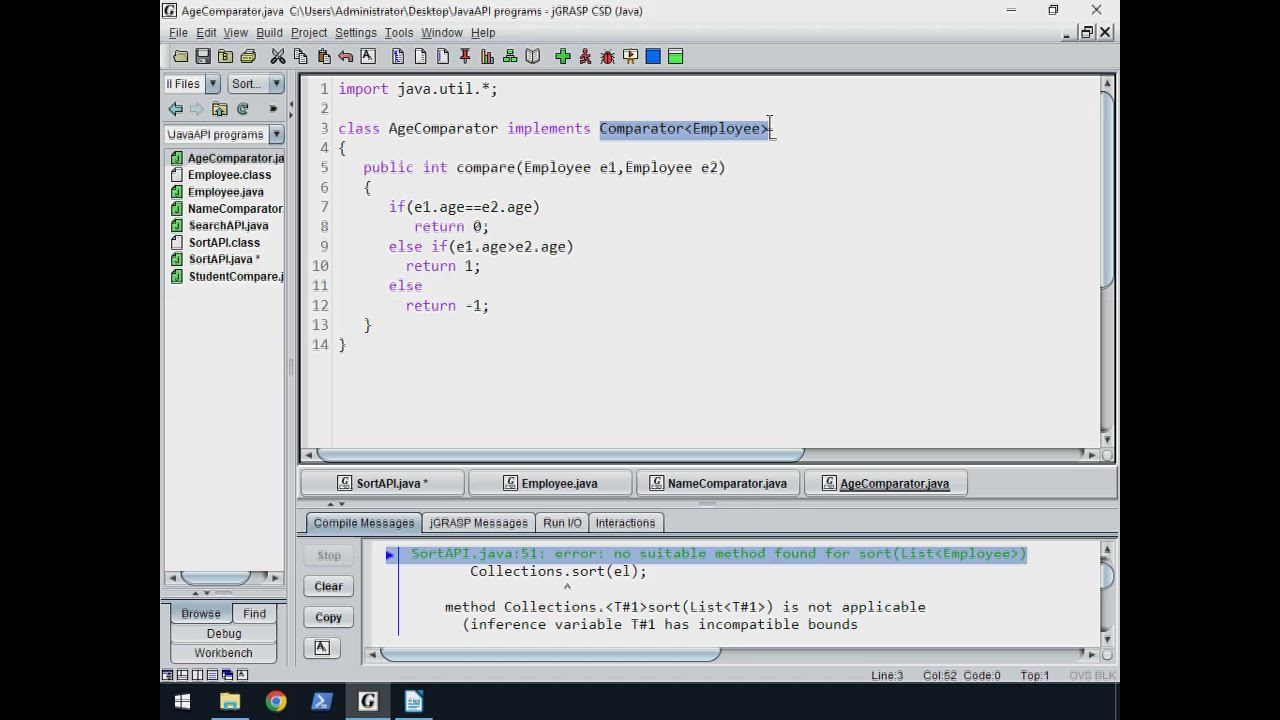Expand the JavaAPI programs folder dropdown

(276, 134)
